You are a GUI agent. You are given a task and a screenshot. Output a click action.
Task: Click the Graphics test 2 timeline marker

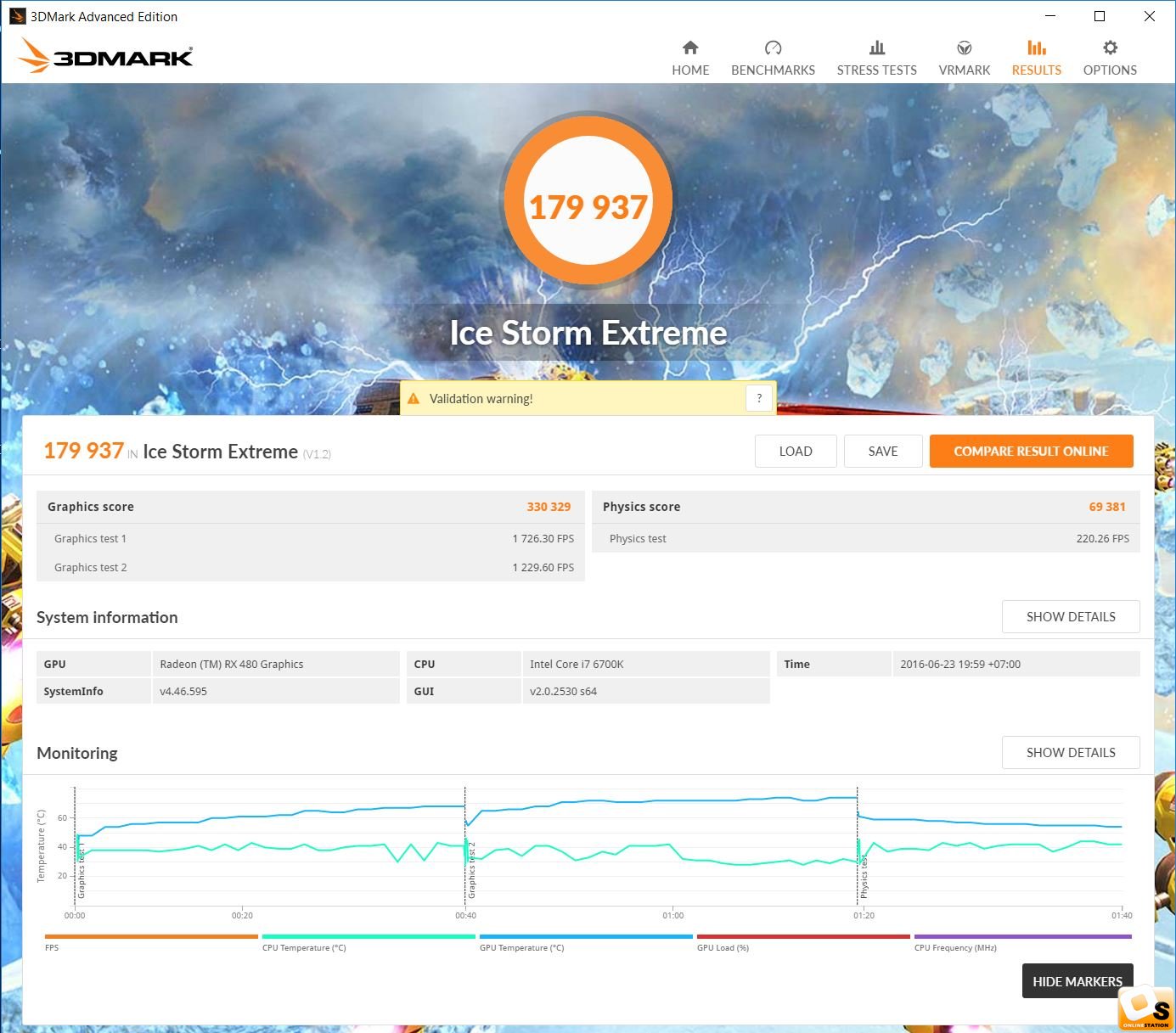click(471, 870)
